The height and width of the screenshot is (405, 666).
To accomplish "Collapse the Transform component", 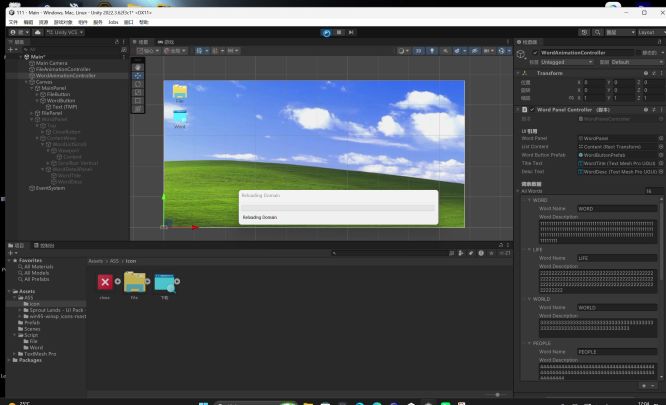I will click(518, 73).
